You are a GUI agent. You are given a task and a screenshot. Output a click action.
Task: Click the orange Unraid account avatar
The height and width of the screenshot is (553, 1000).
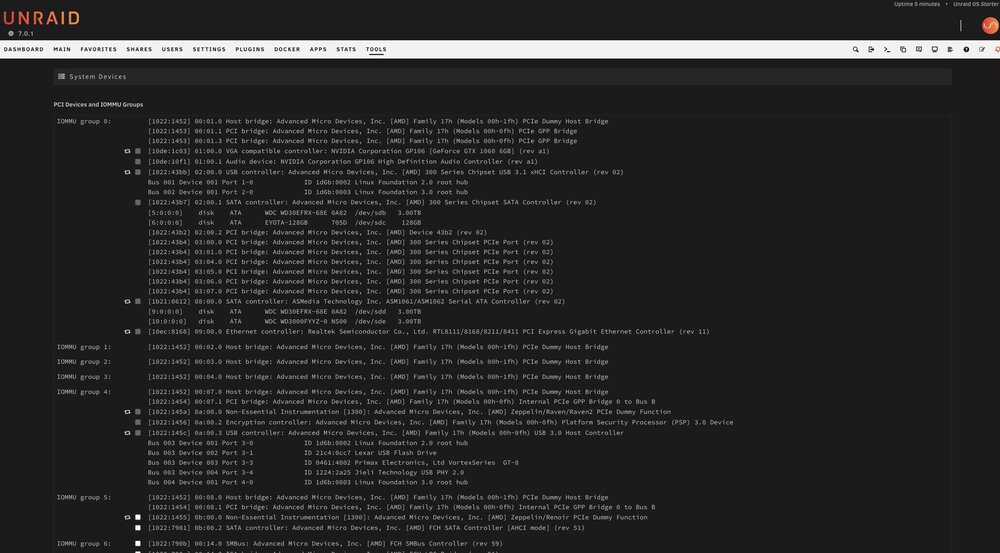(990, 26)
